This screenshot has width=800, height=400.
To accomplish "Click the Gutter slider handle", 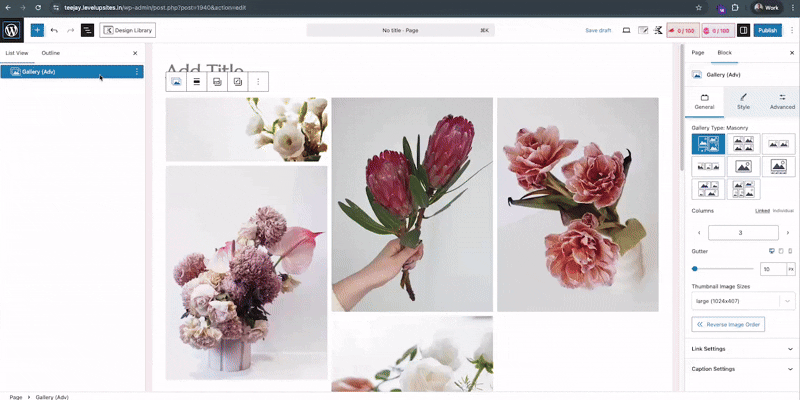I will 695,269.
